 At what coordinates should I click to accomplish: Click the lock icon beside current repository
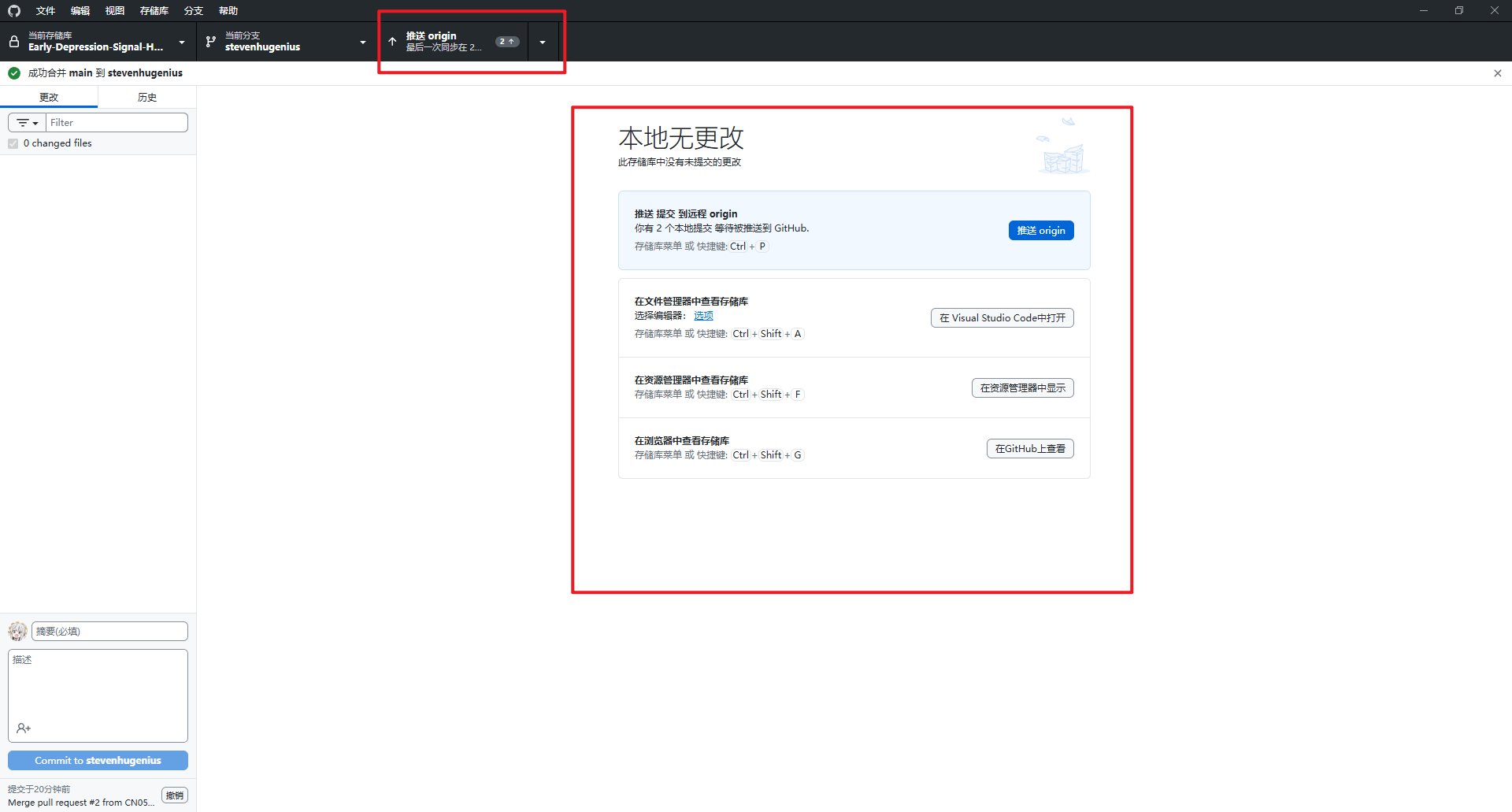pos(14,42)
